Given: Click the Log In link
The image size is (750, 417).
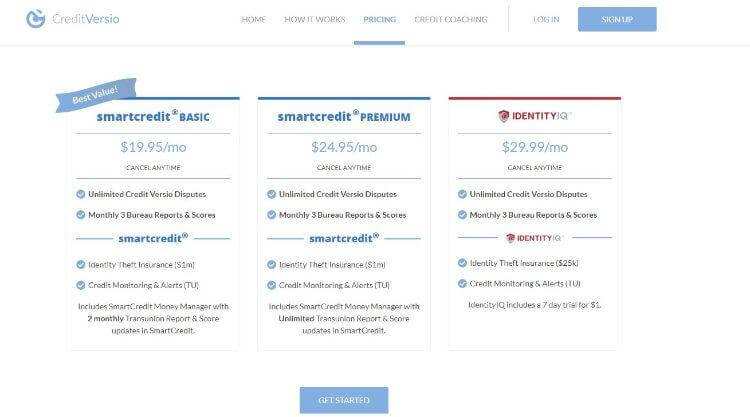Looking at the screenshot, I should (546, 19).
